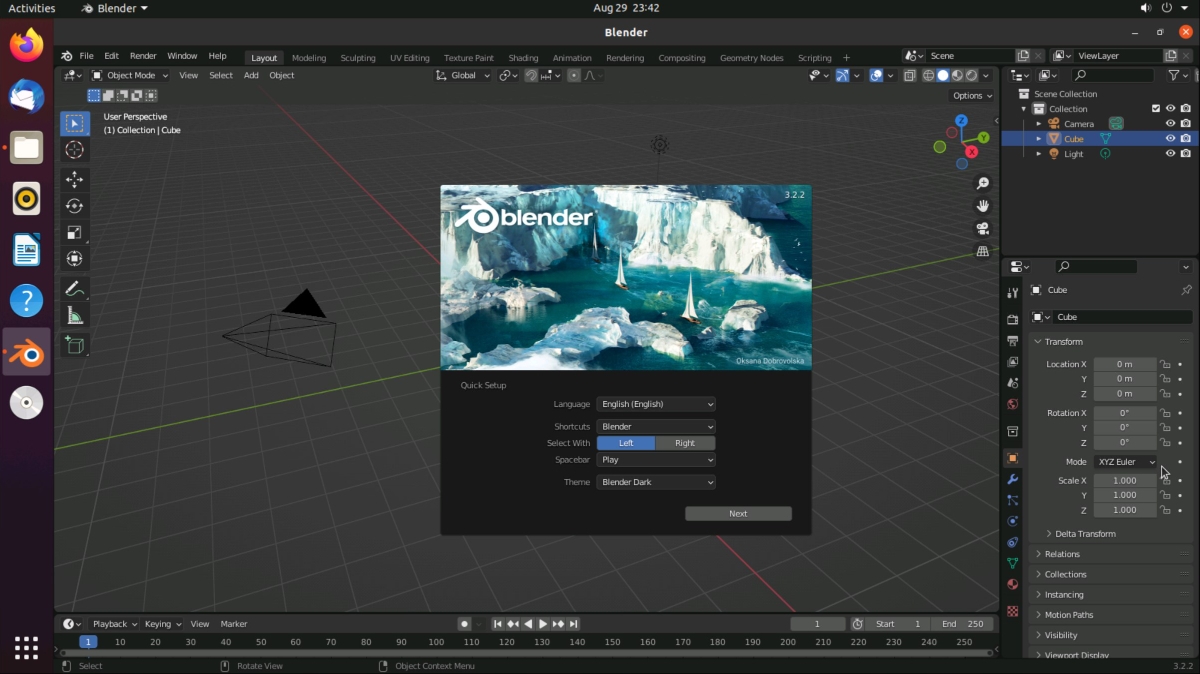Click the Next button in Quick Setup
Viewport: 1200px width, 674px height.
[x=738, y=513]
